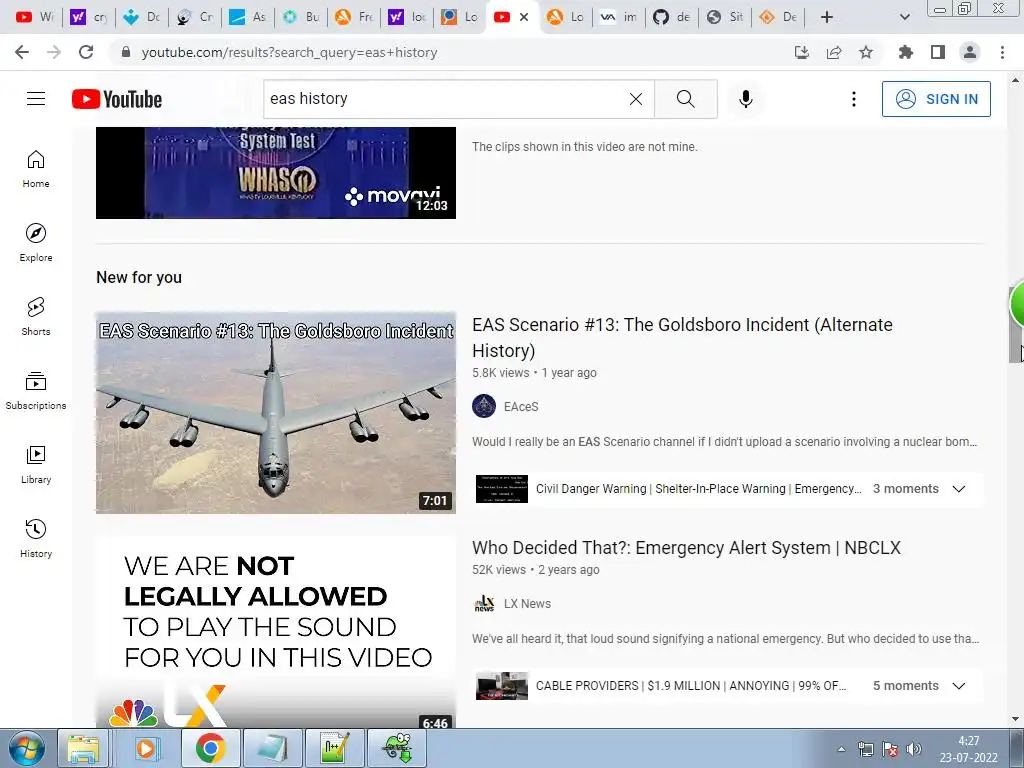The image size is (1024, 768).
Task: Start voice search with the microphone
Action: tap(745, 99)
